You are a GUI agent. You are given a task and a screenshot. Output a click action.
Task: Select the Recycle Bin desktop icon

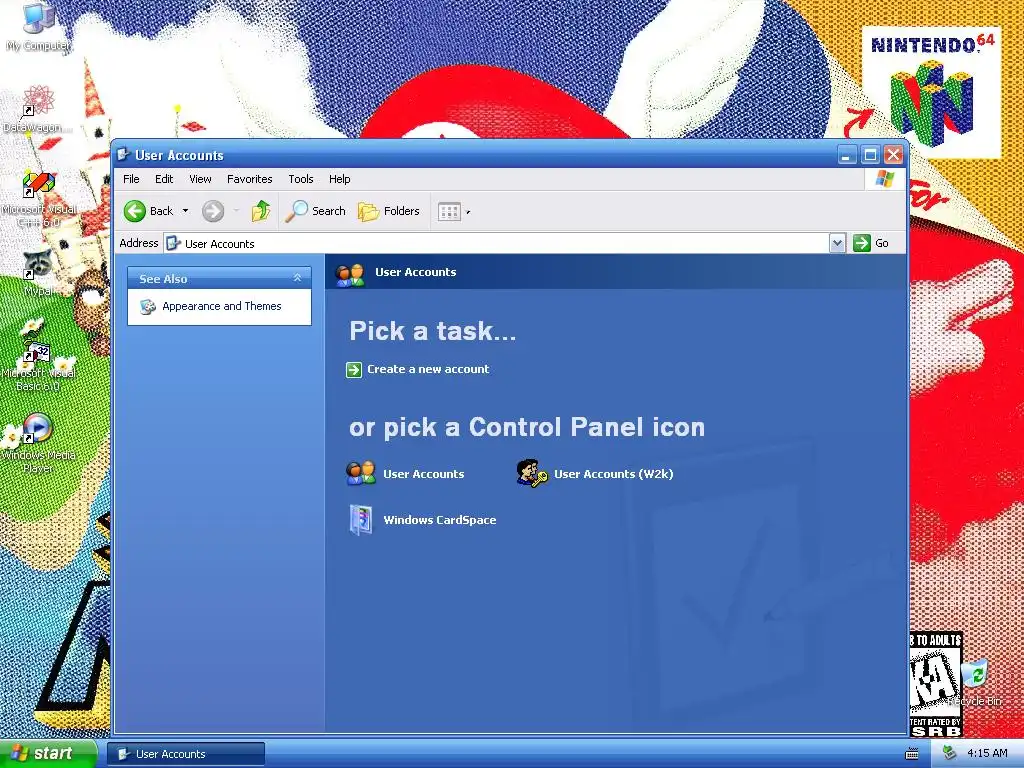pyautogui.click(x=975, y=682)
